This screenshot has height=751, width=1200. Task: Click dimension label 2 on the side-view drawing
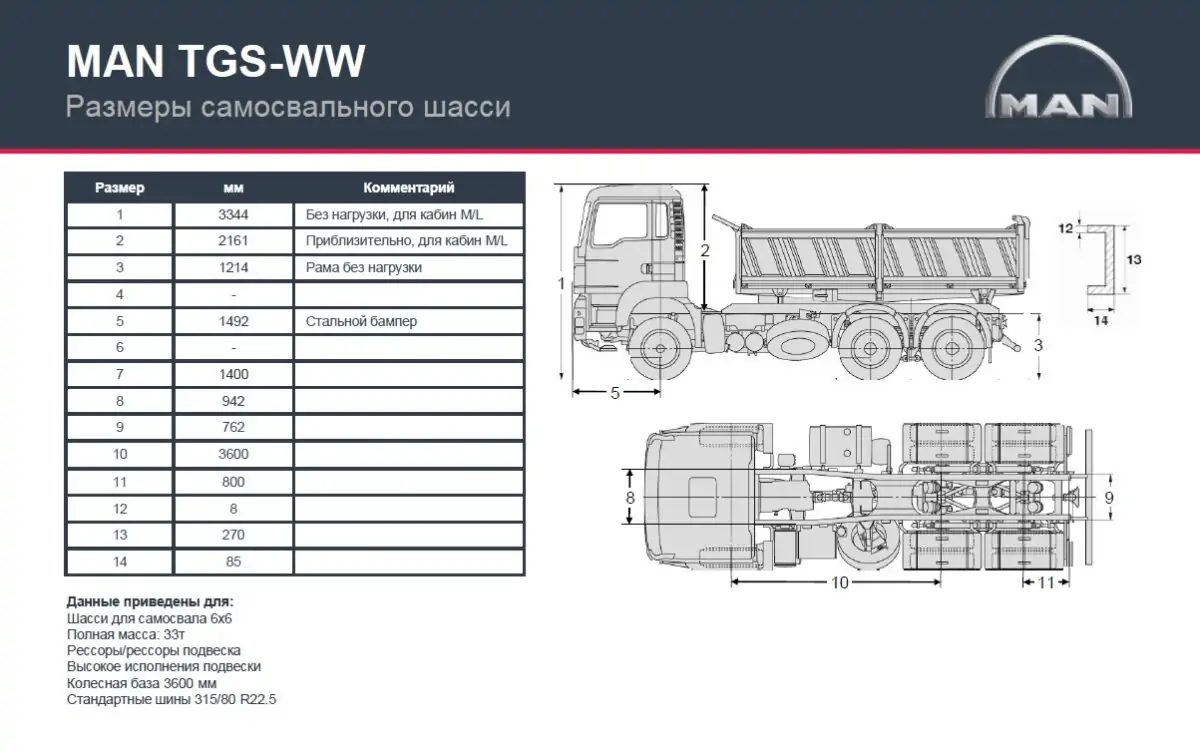click(x=705, y=251)
